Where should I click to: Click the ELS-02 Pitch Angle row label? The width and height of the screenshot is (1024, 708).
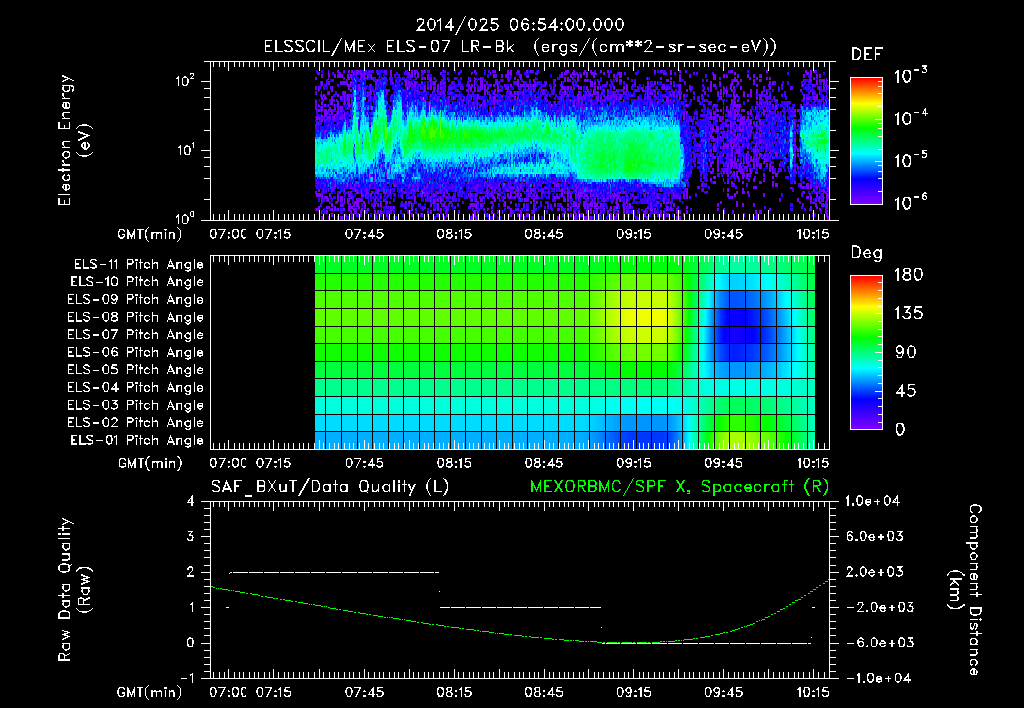135,423
